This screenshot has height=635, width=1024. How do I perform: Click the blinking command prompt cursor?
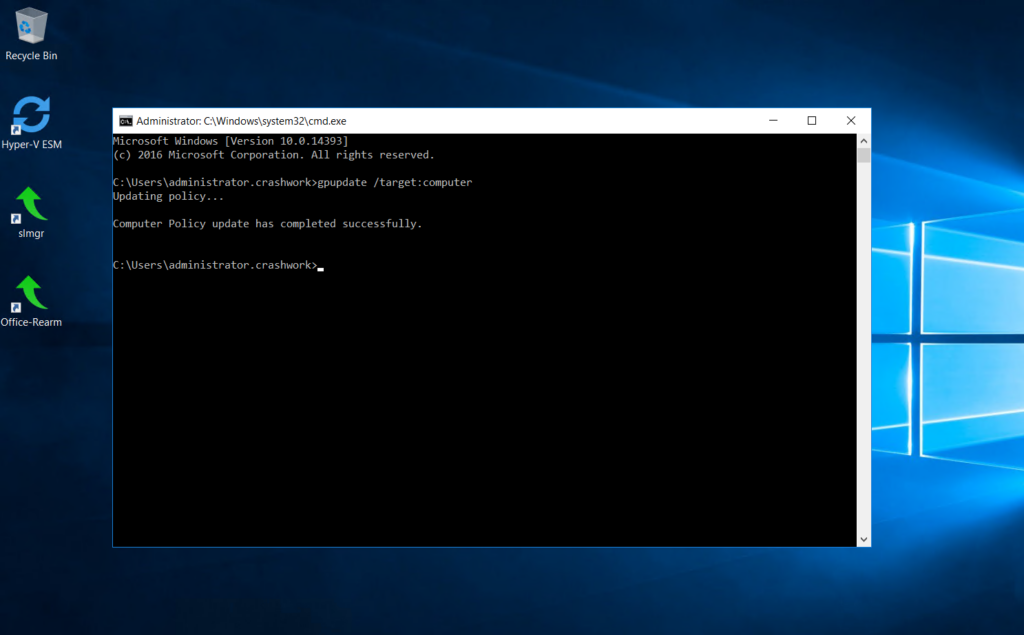coord(319,268)
